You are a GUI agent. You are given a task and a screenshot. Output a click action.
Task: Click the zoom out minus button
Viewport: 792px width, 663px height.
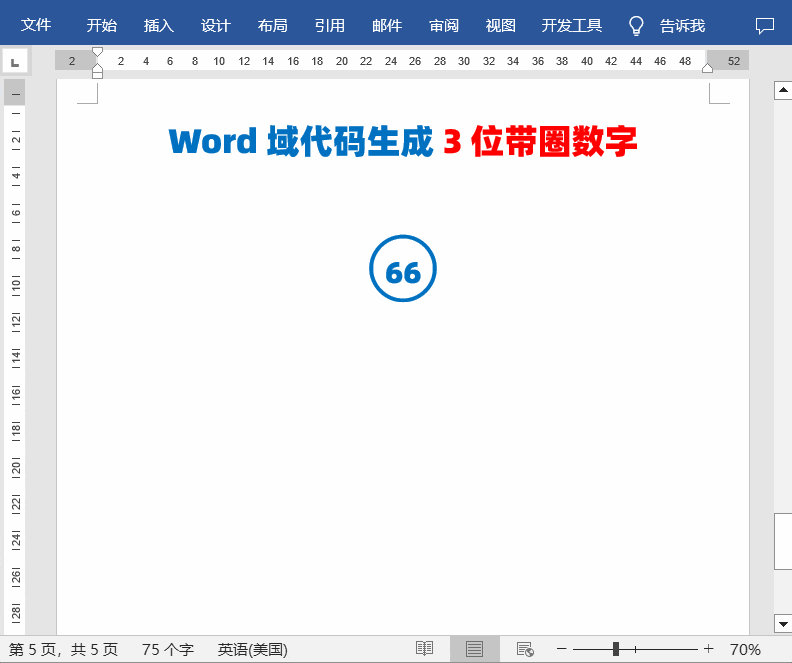point(562,649)
